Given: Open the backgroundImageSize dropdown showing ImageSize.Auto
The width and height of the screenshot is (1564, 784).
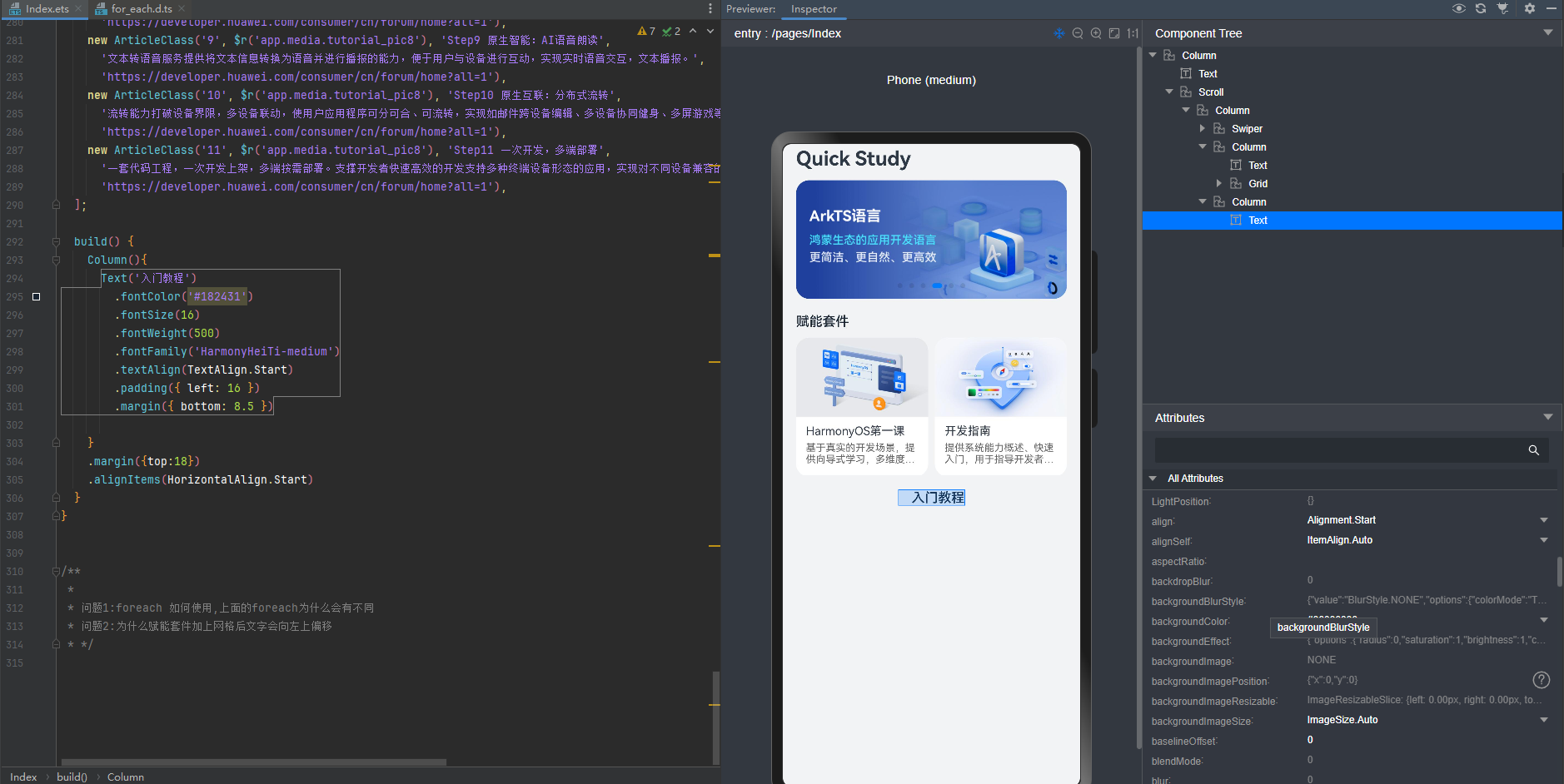Looking at the screenshot, I should point(1544,720).
